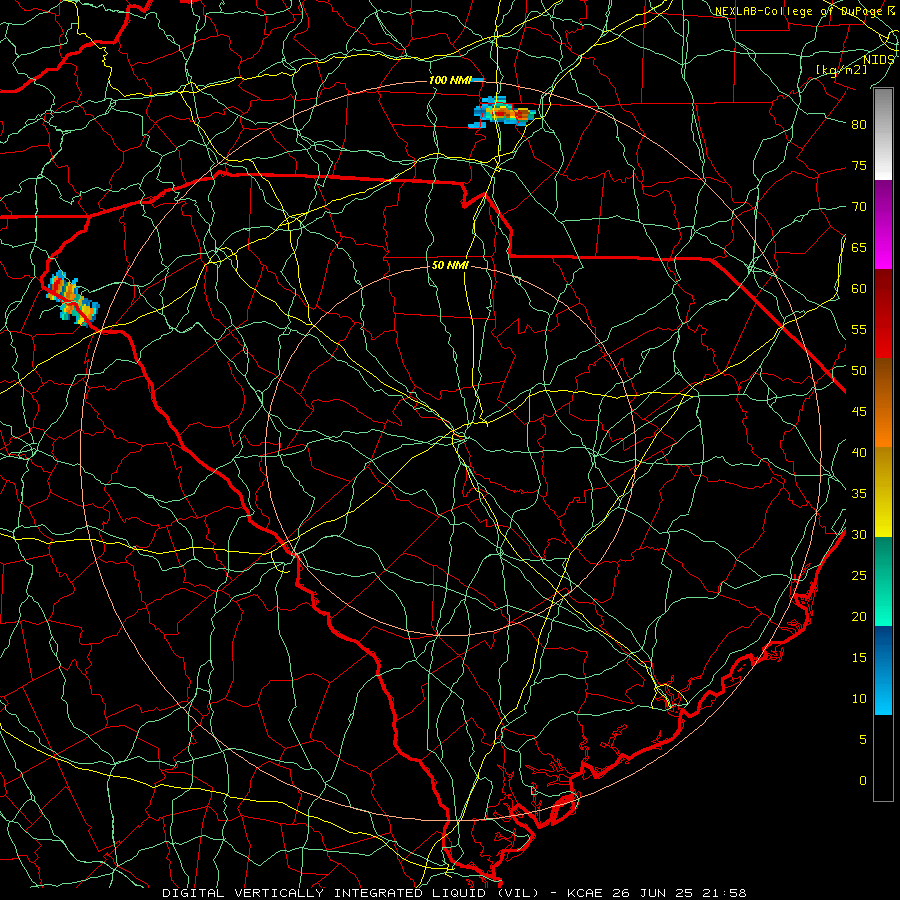Click the 100 NMI range ring label
900x900 pixels.
click(x=450, y=80)
